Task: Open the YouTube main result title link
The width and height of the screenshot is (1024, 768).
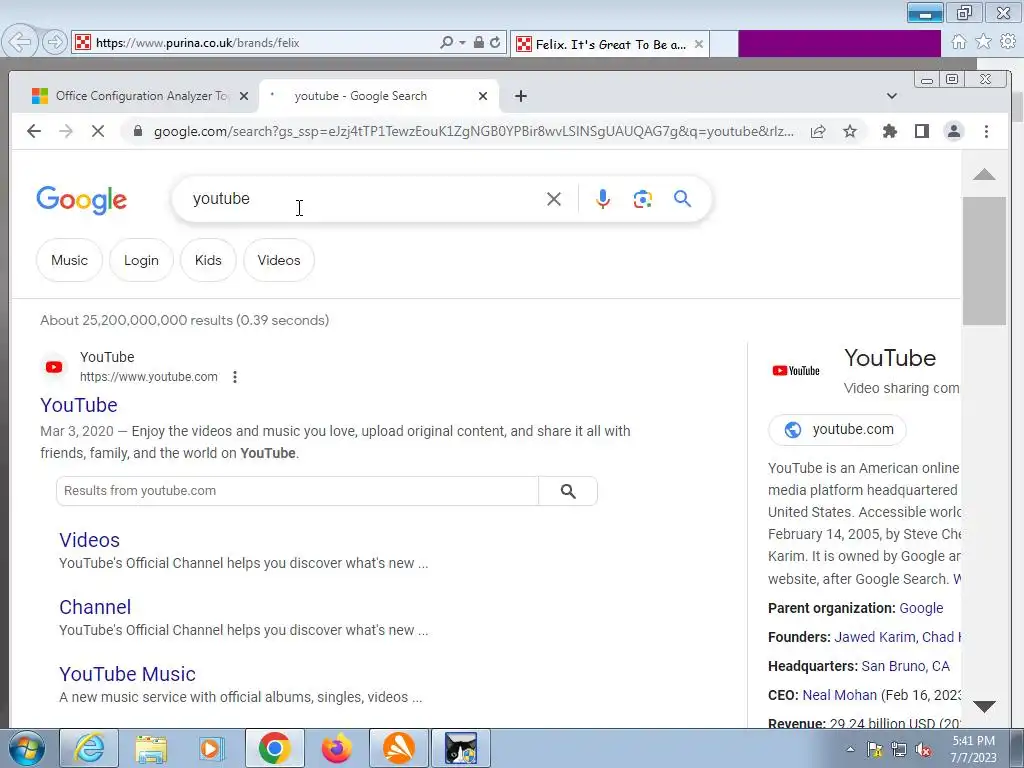Action: [79, 405]
